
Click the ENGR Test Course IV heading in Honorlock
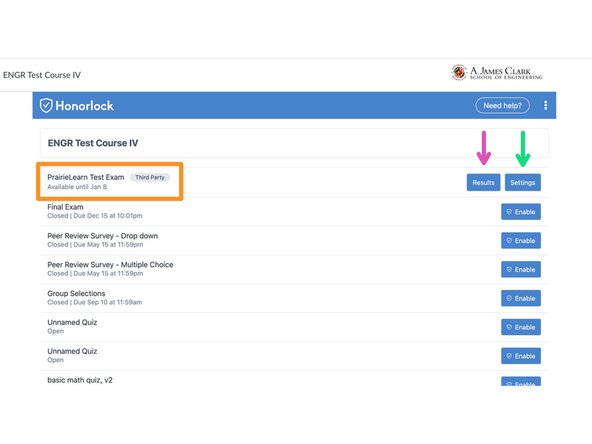[x=93, y=143]
